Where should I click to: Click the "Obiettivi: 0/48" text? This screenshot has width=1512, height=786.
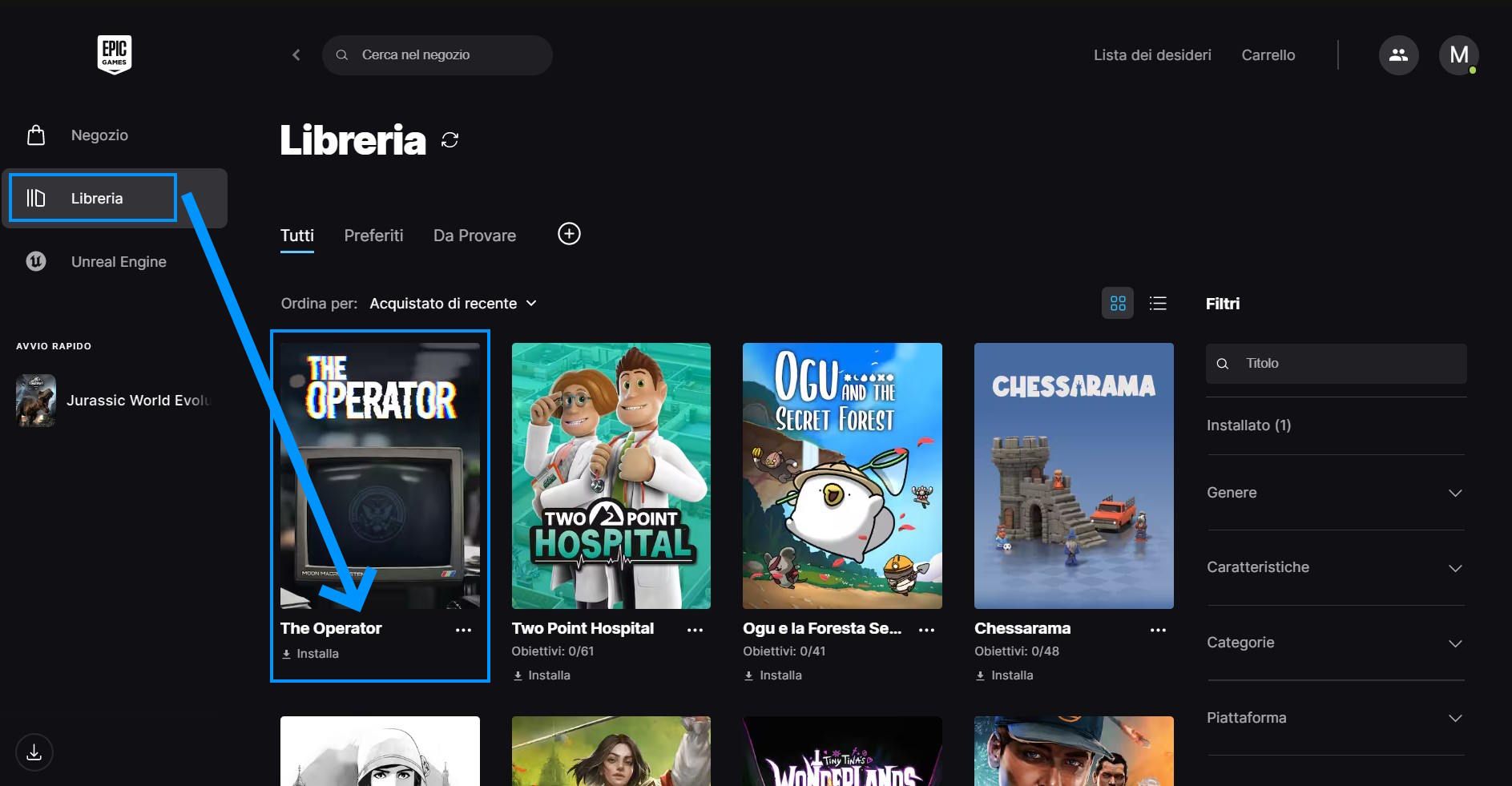pos(1017,651)
